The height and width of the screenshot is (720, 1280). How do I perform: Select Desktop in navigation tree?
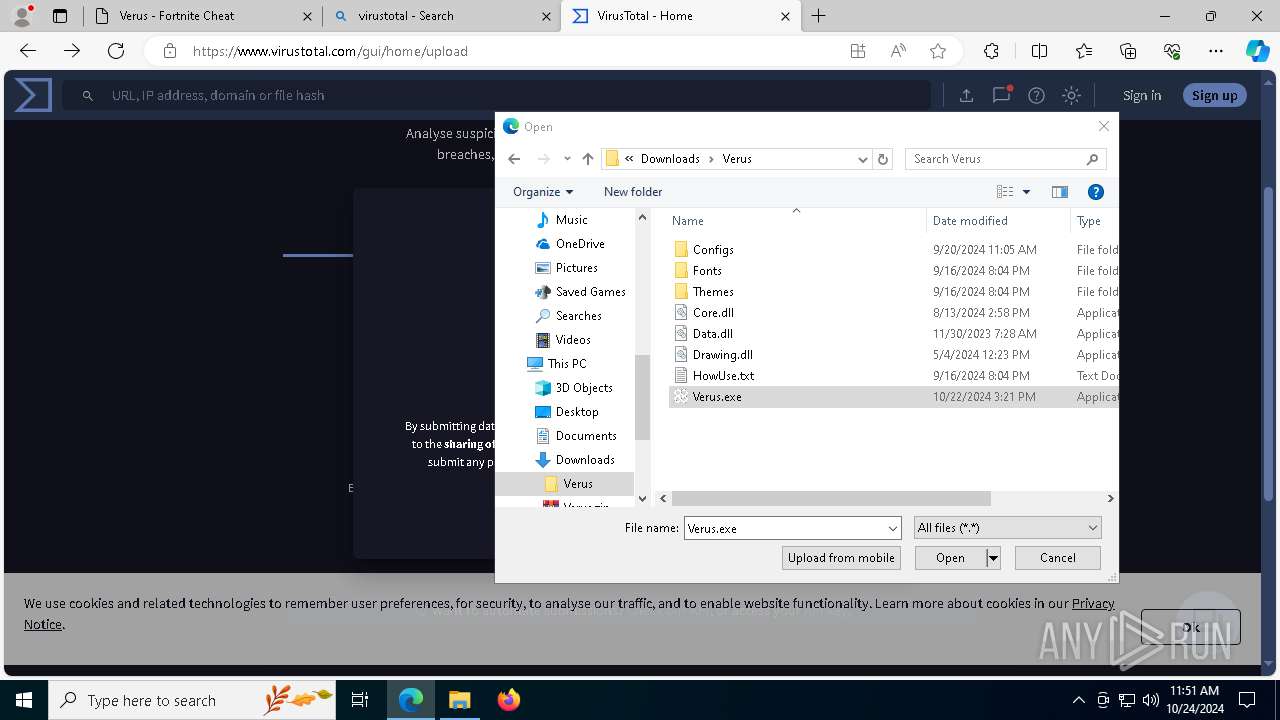[x=577, y=412]
